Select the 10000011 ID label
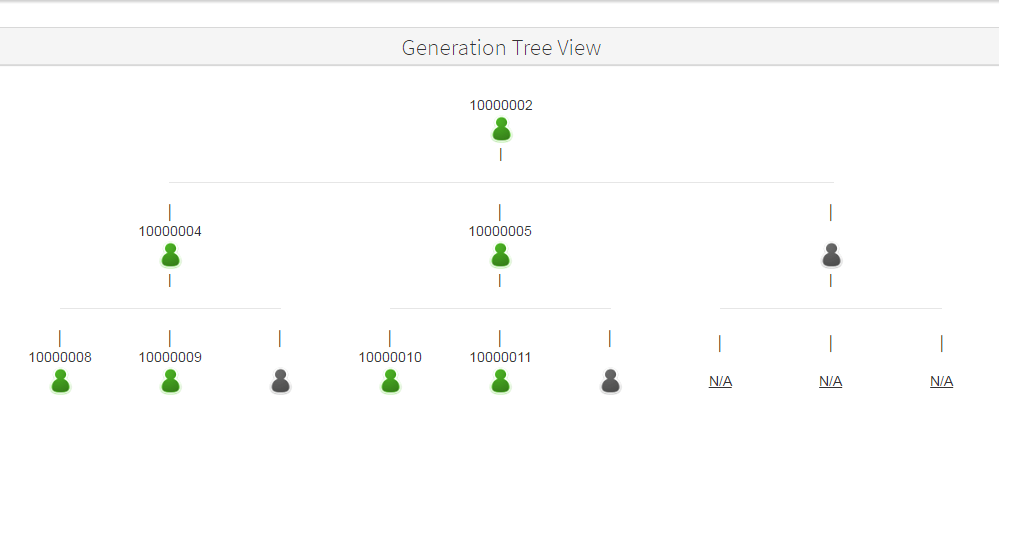The height and width of the screenshot is (556, 1011). [x=500, y=357]
